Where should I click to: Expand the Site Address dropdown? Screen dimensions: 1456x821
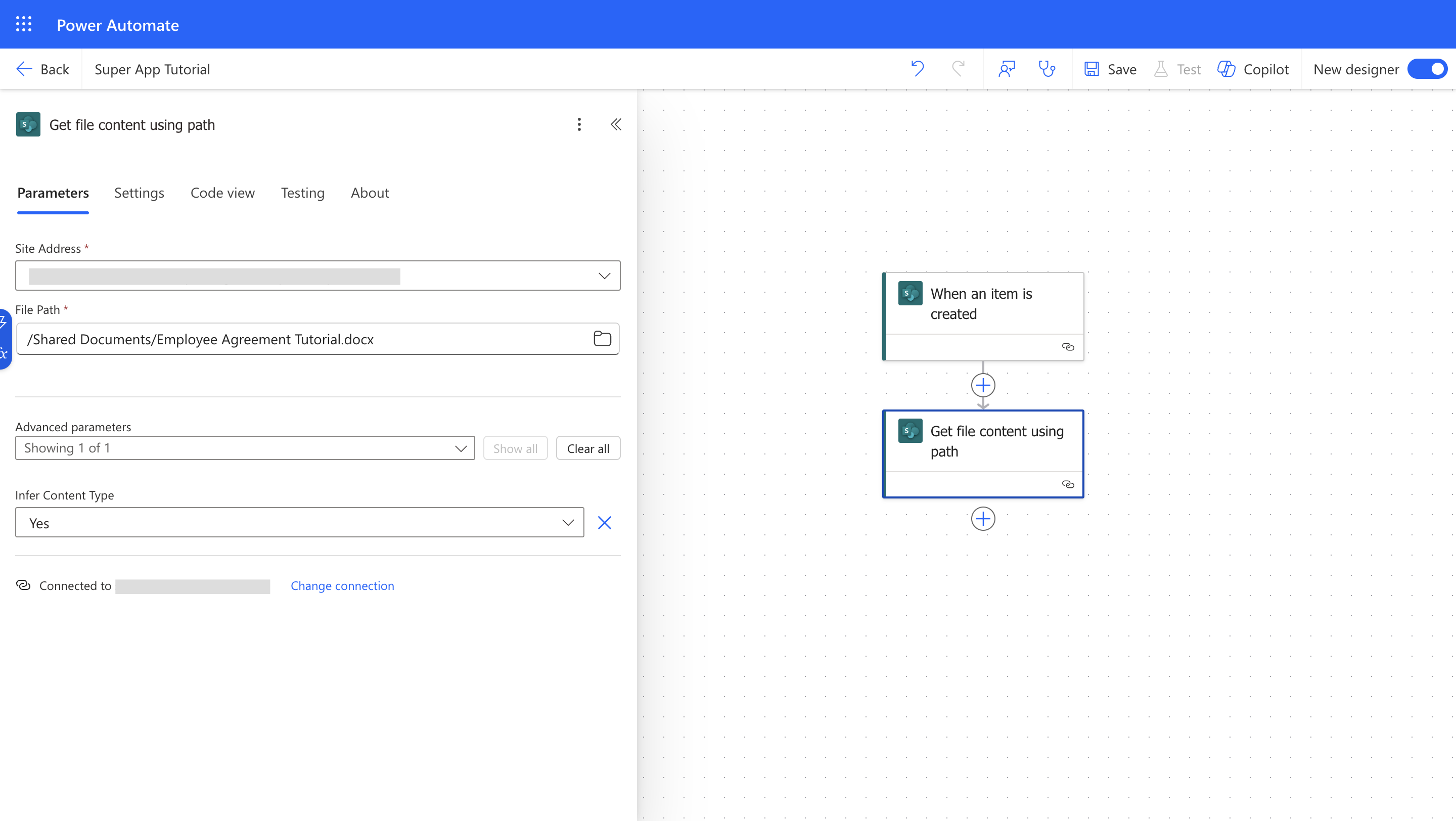[x=604, y=276]
